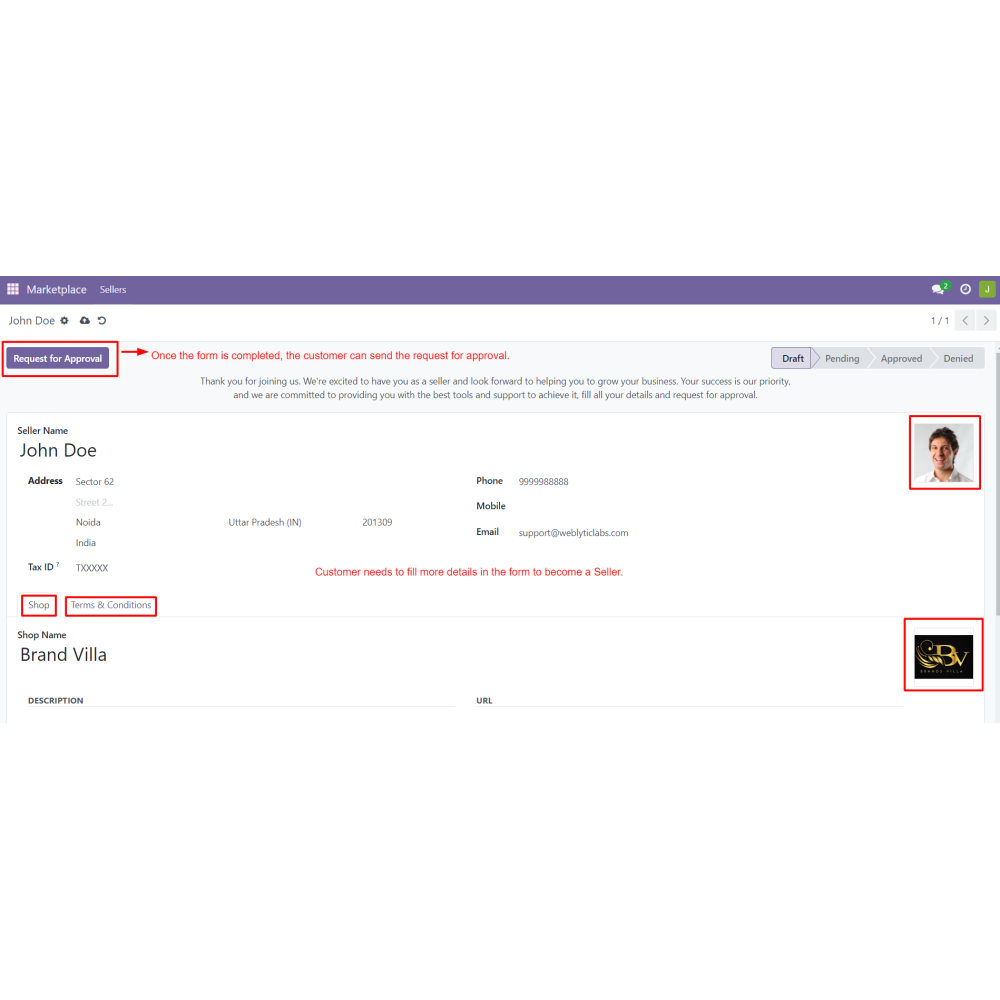Select the Denied status stage

[958, 358]
